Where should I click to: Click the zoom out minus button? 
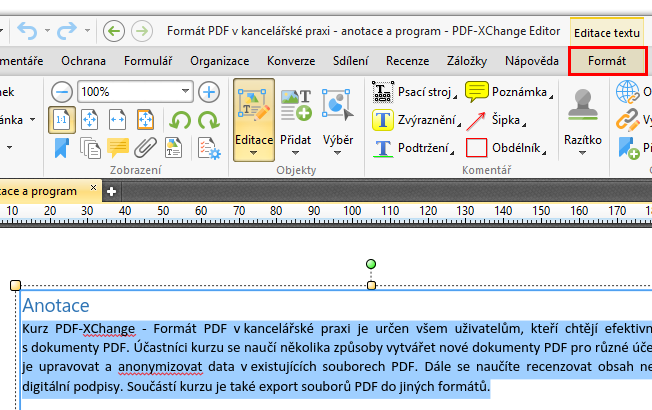pos(62,92)
